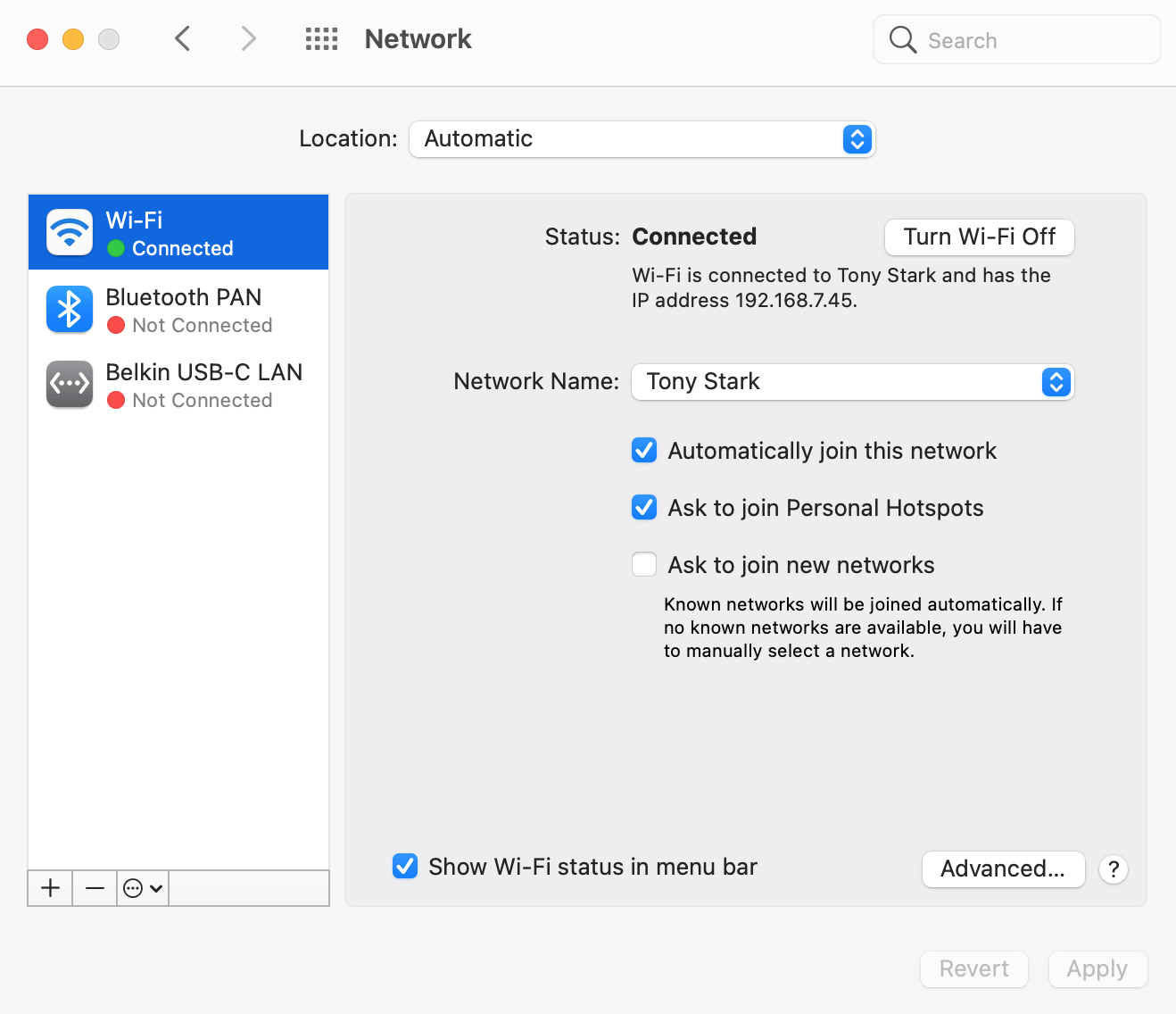Go forward with the right chevron arrow
The image size is (1176, 1014).
click(248, 38)
